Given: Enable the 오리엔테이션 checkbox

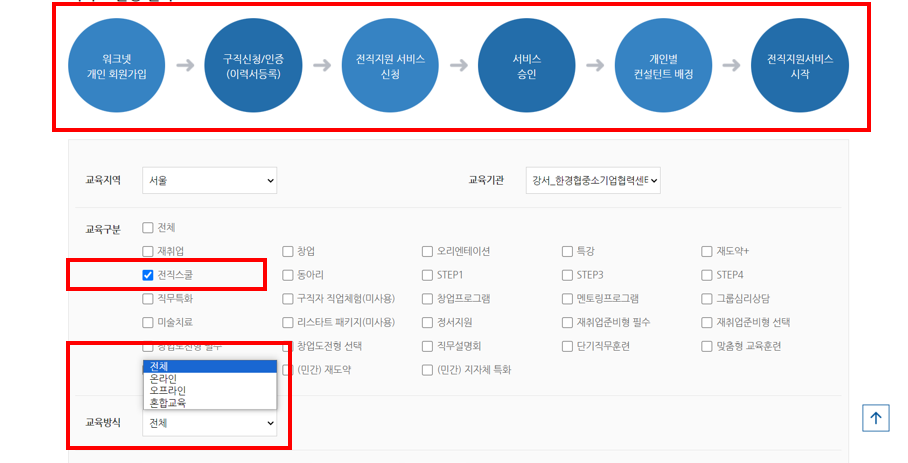Looking at the screenshot, I should (427, 251).
